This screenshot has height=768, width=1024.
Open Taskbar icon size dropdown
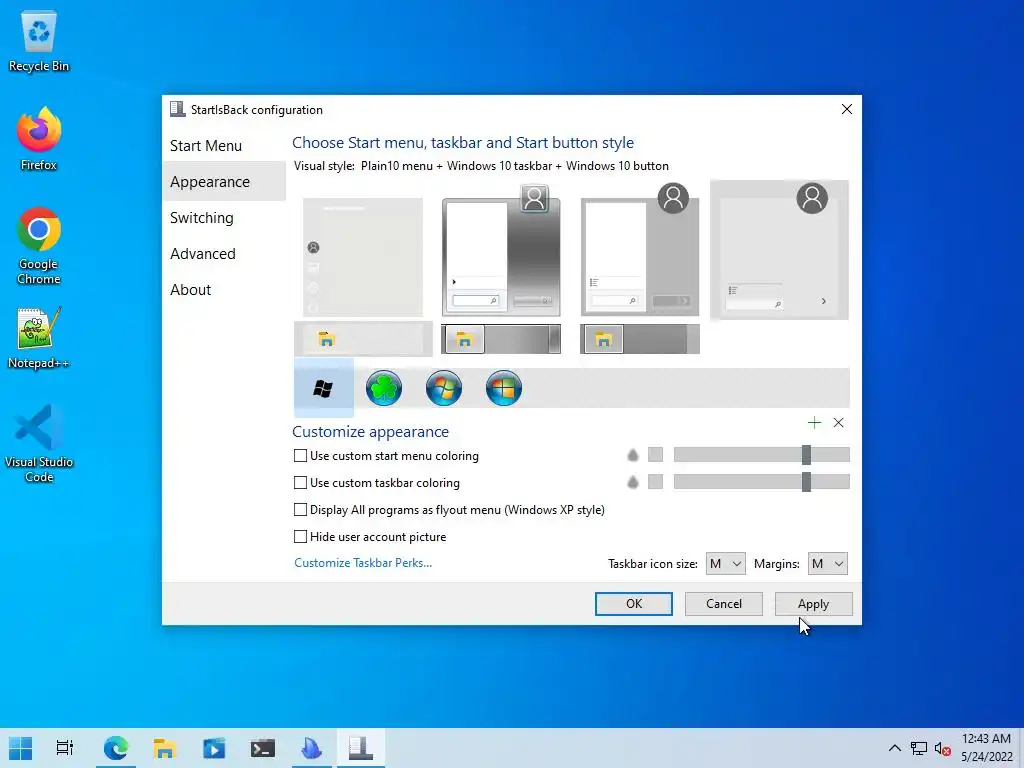click(x=726, y=564)
